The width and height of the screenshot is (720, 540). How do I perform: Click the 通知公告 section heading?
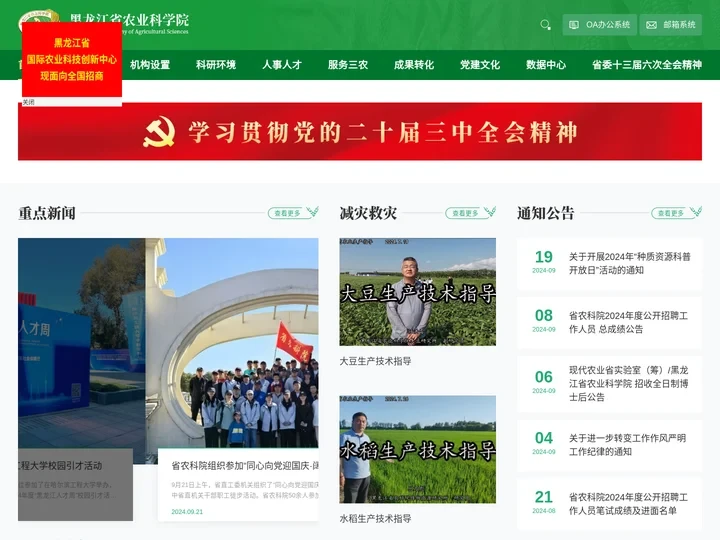pyautogui.click(x=546, y=213)
